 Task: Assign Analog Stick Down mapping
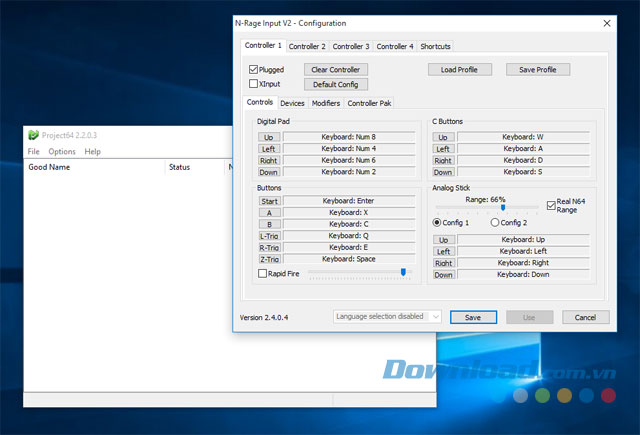444,275
